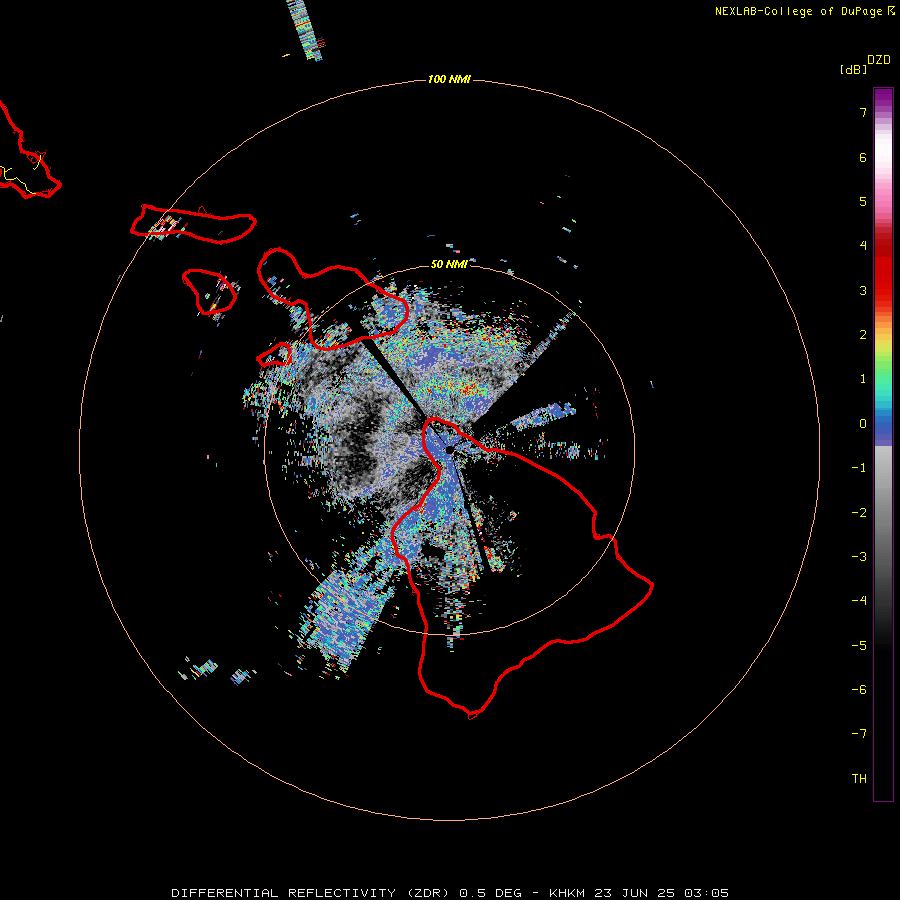Click the 03:05 timestamp text
The width and height of the screenshot is (900, 900).
[x=707, y=893]
